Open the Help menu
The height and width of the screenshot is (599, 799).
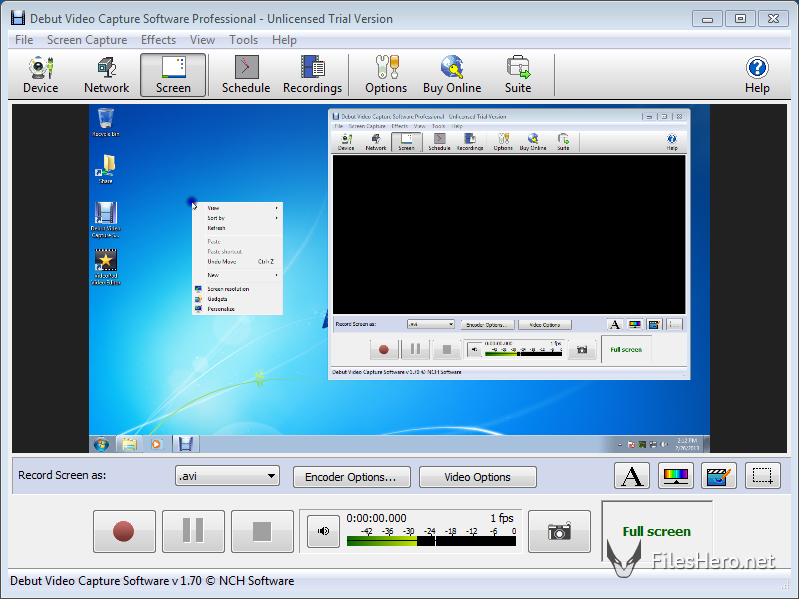click(284, 40)
